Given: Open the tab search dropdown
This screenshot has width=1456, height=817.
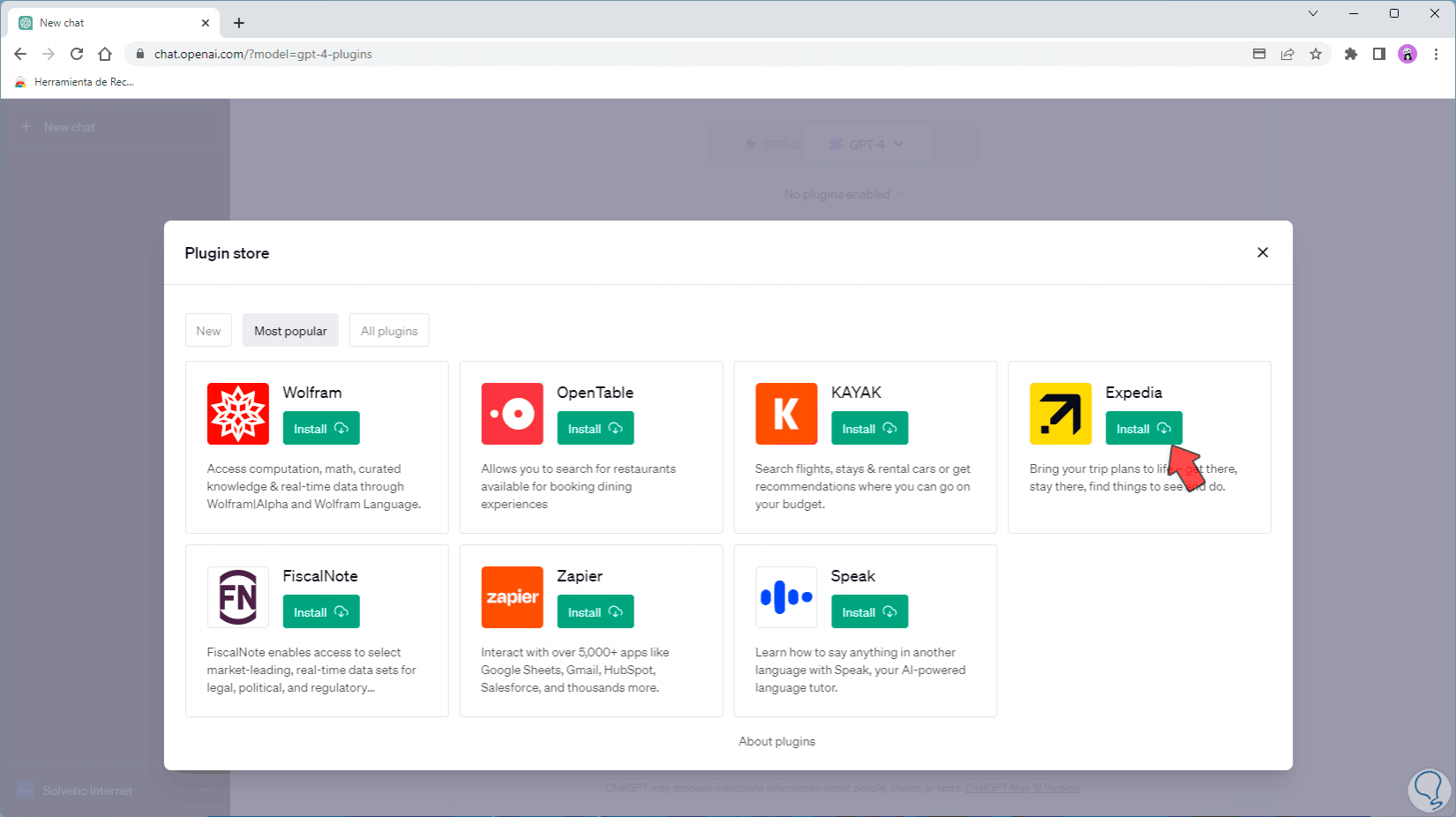Looking at the screenshot, I should 1313,13.
